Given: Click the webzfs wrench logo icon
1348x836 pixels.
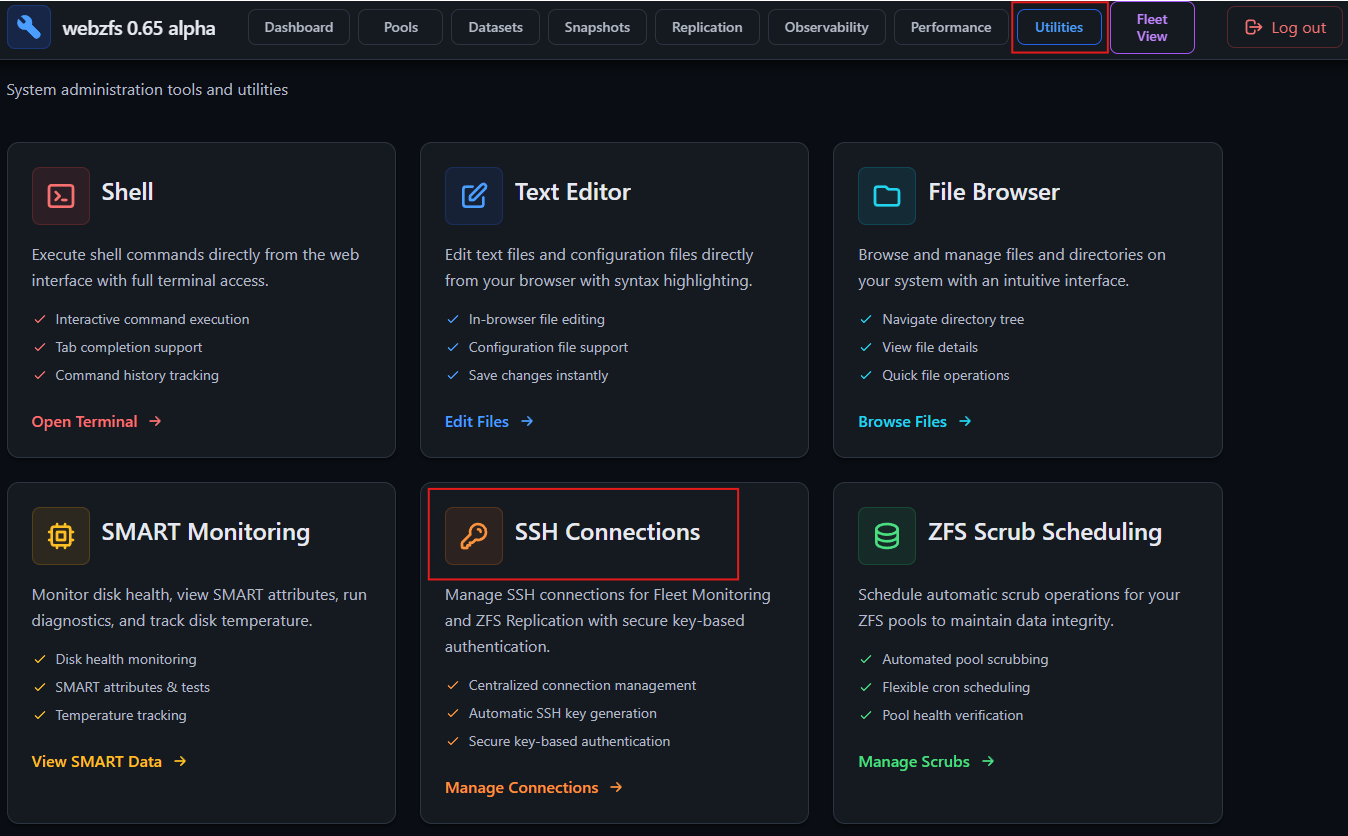Looking at the screenshot, I should (x=29, y=27).
